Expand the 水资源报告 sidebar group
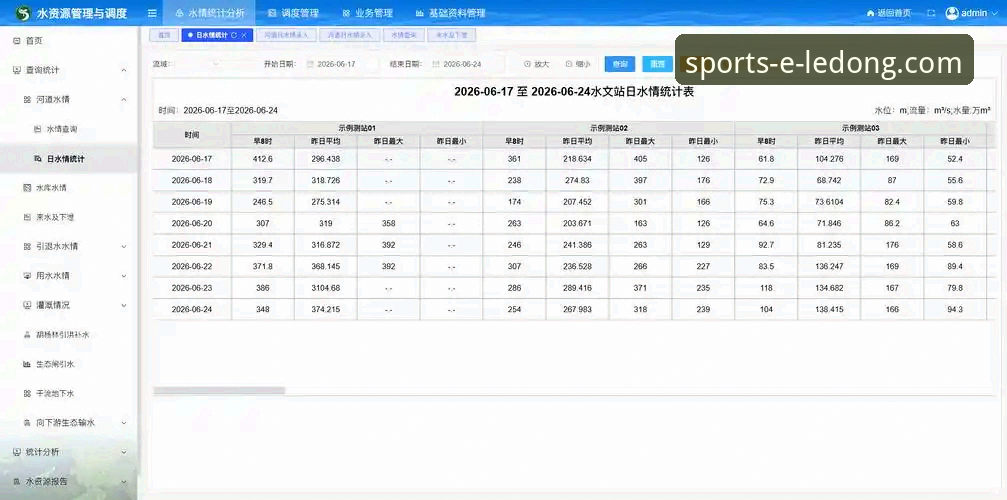 [x=124, y=481]
